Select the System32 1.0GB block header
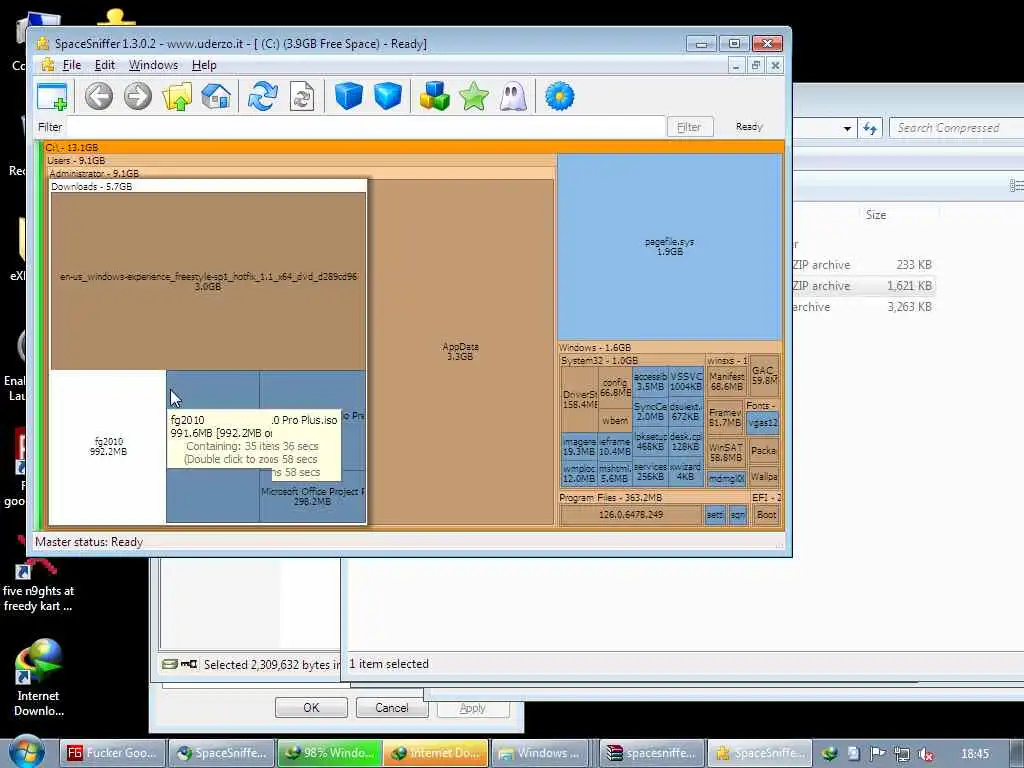Screen dimensions: 1024x768 pyautogui.click(x=632, y=360)
